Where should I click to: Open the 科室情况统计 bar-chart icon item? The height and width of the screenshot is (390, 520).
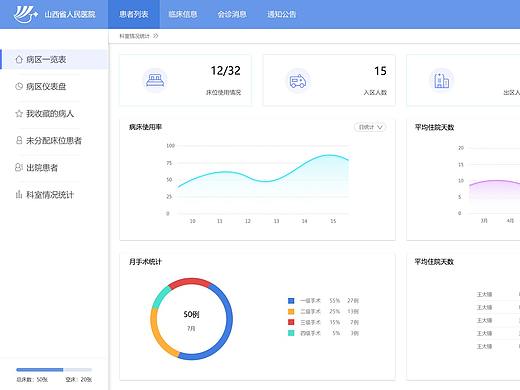(19, 194)
